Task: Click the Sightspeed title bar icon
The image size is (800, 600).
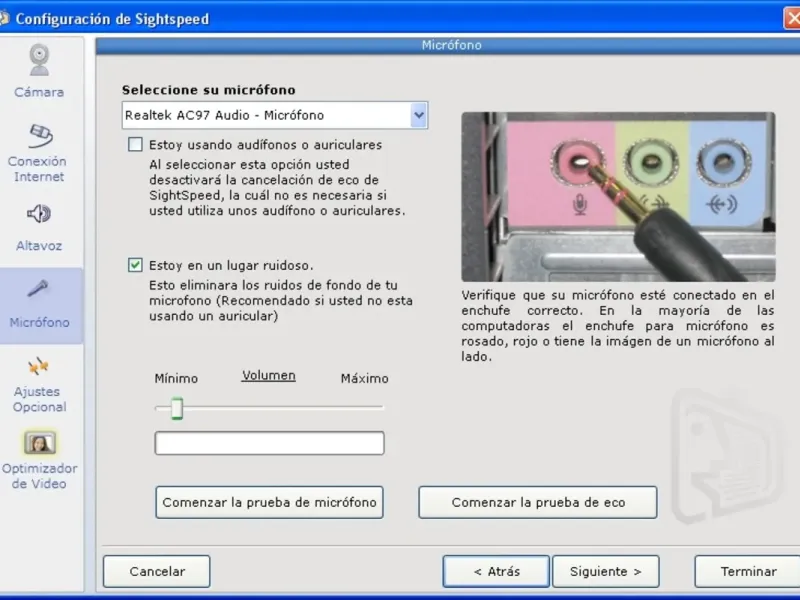Action: coord(4,18)
